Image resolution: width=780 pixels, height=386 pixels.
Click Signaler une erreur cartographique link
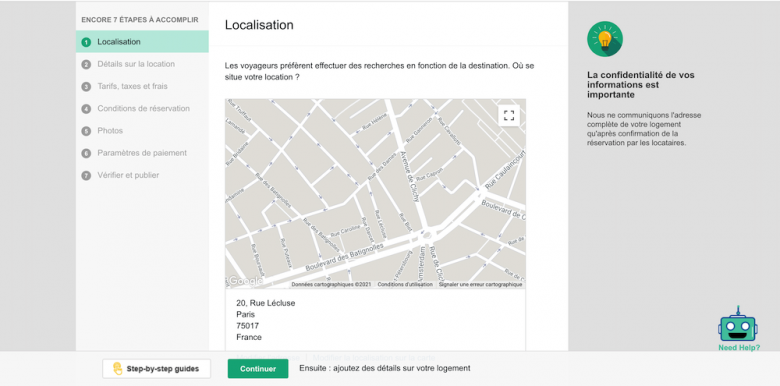click(481, 285)
